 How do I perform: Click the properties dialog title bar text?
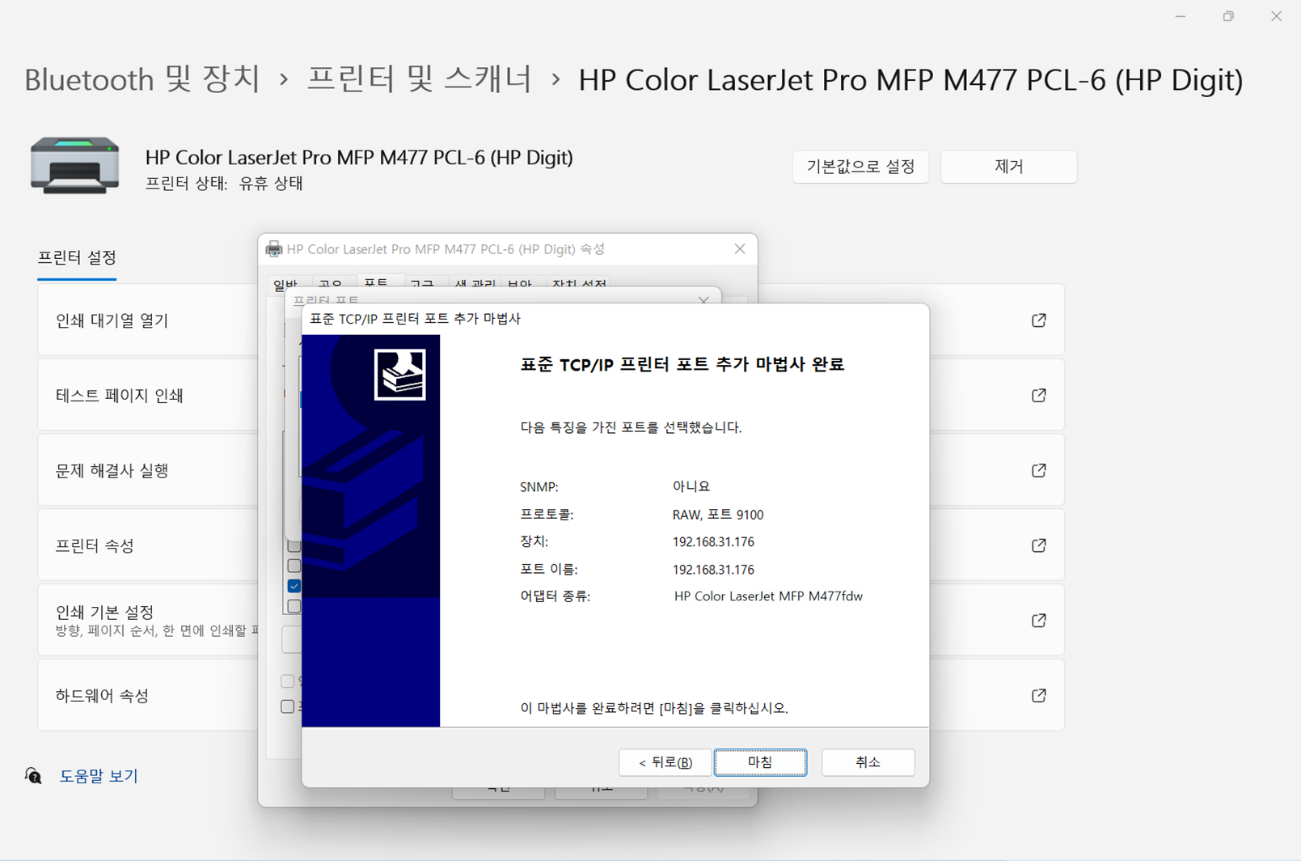click(445, 249)
